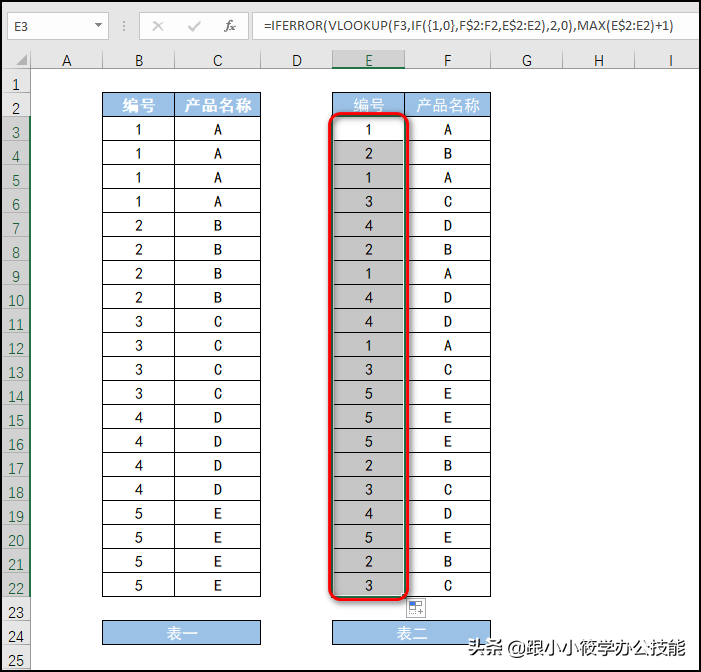Screen dimensions: 701x672
Task: Select cell C22 containing E
Action: pos(218,585)
